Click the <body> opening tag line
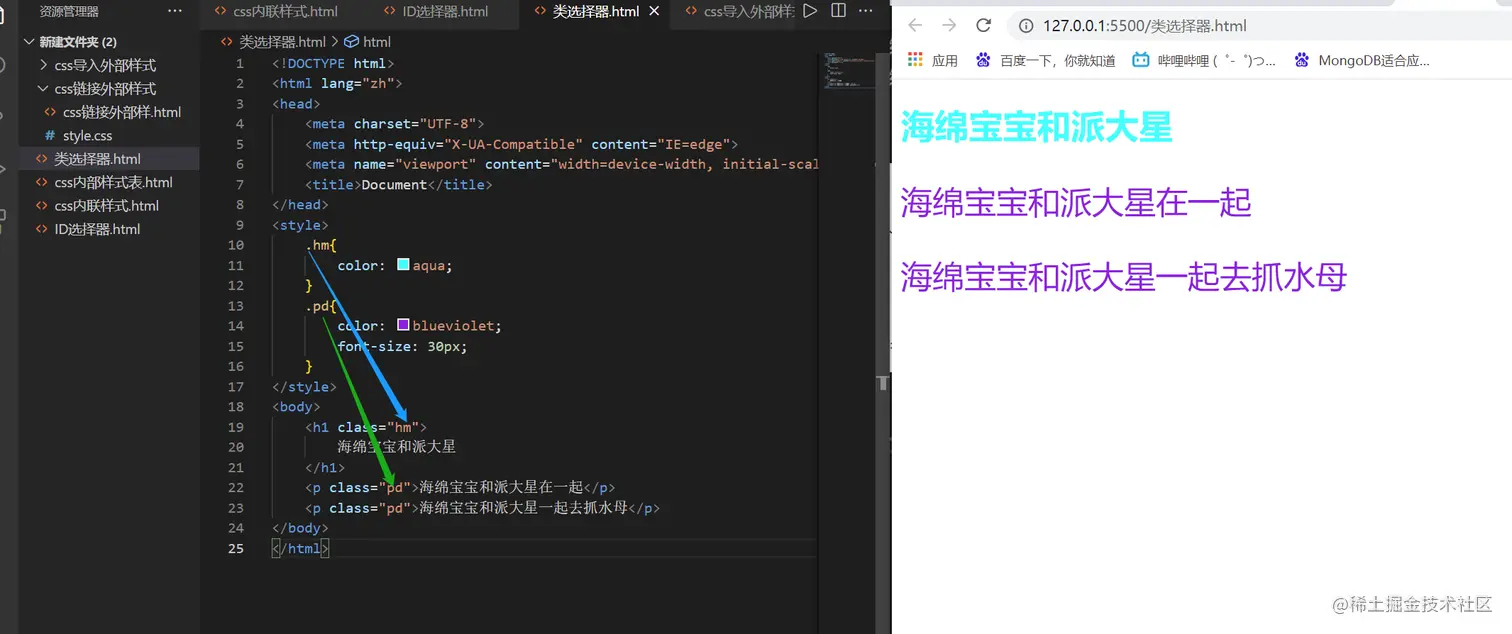 click(x=296, y=406)
